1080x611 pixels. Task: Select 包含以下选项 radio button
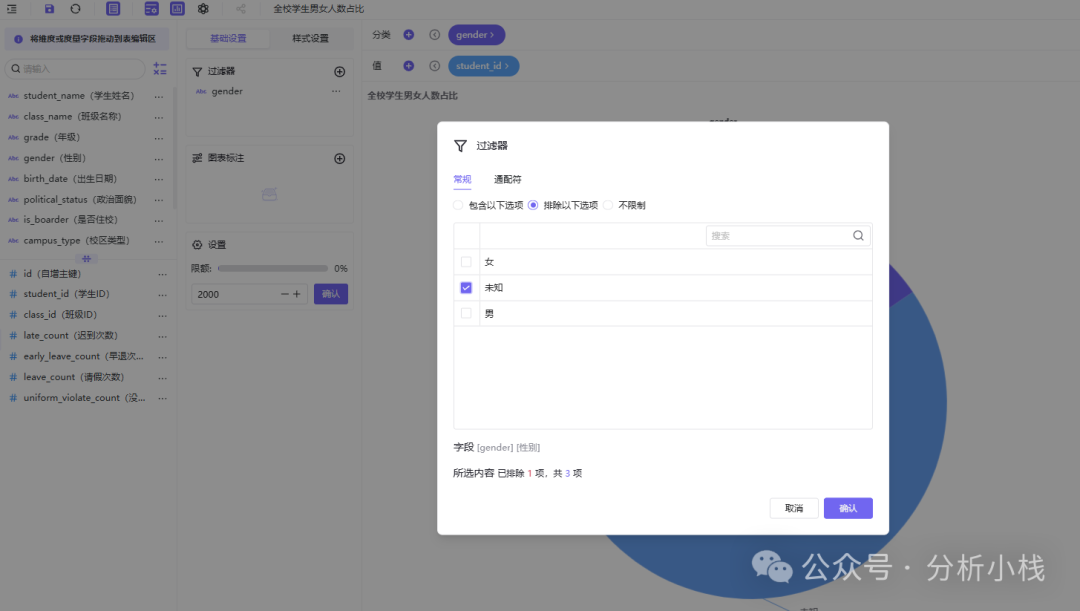458,205
